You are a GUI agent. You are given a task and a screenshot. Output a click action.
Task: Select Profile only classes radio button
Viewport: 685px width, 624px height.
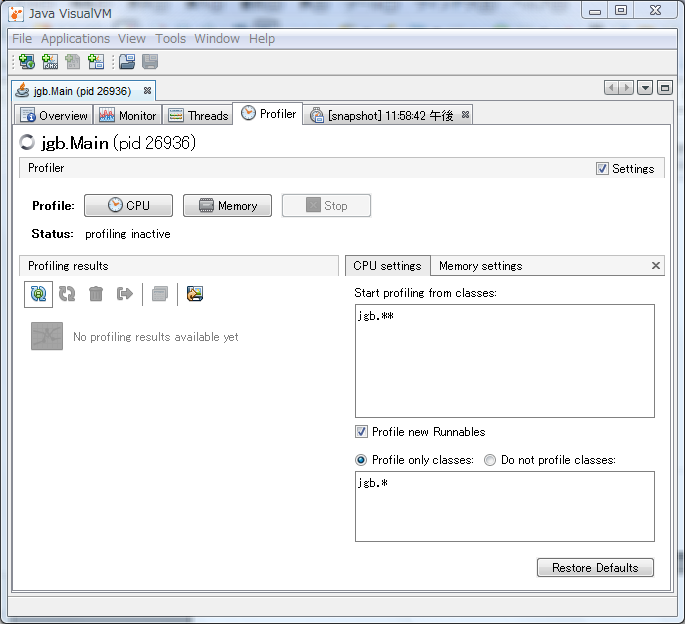tap(361, 460)
